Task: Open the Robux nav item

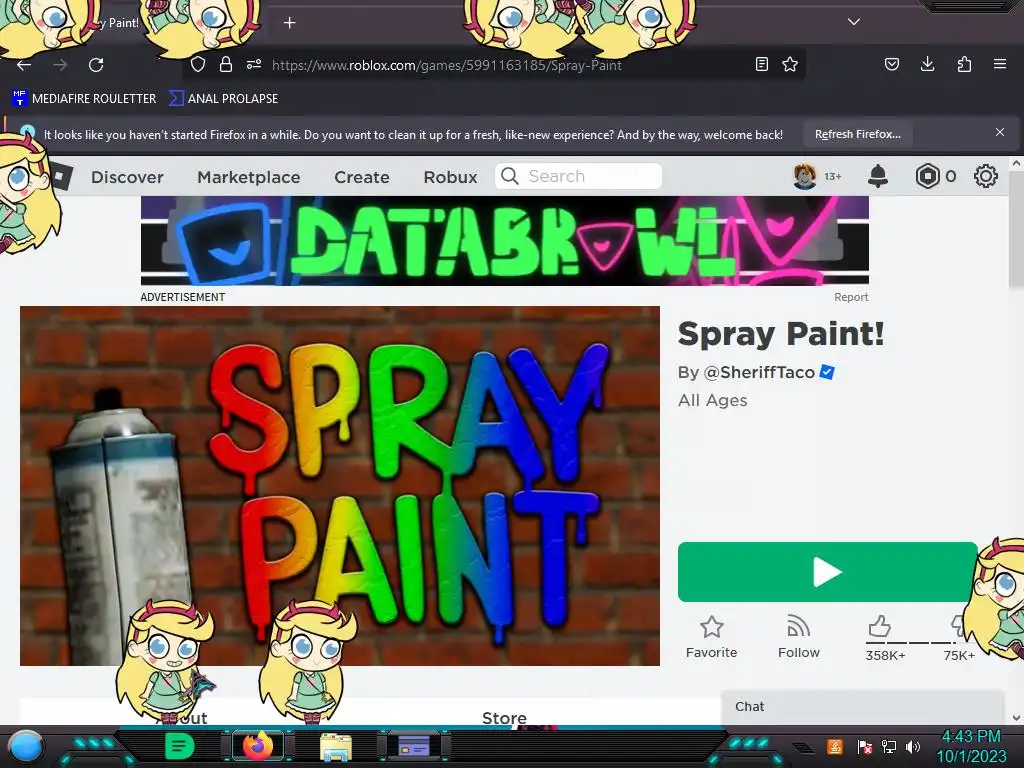Action: (x=451, y=177)
